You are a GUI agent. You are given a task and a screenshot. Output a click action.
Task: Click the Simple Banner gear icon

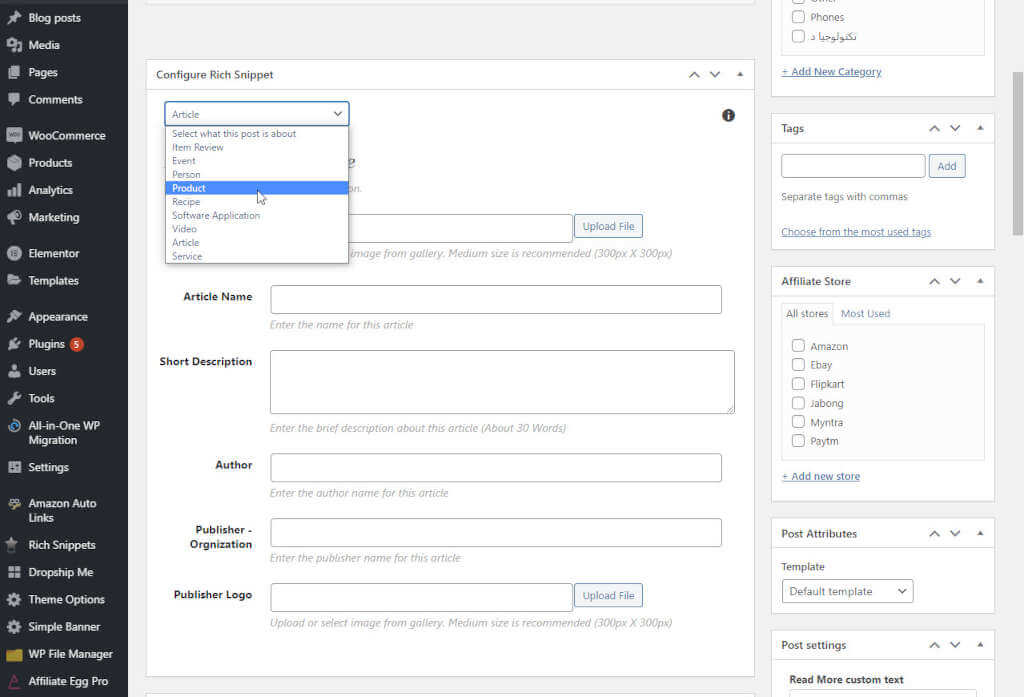pos(14,627)
